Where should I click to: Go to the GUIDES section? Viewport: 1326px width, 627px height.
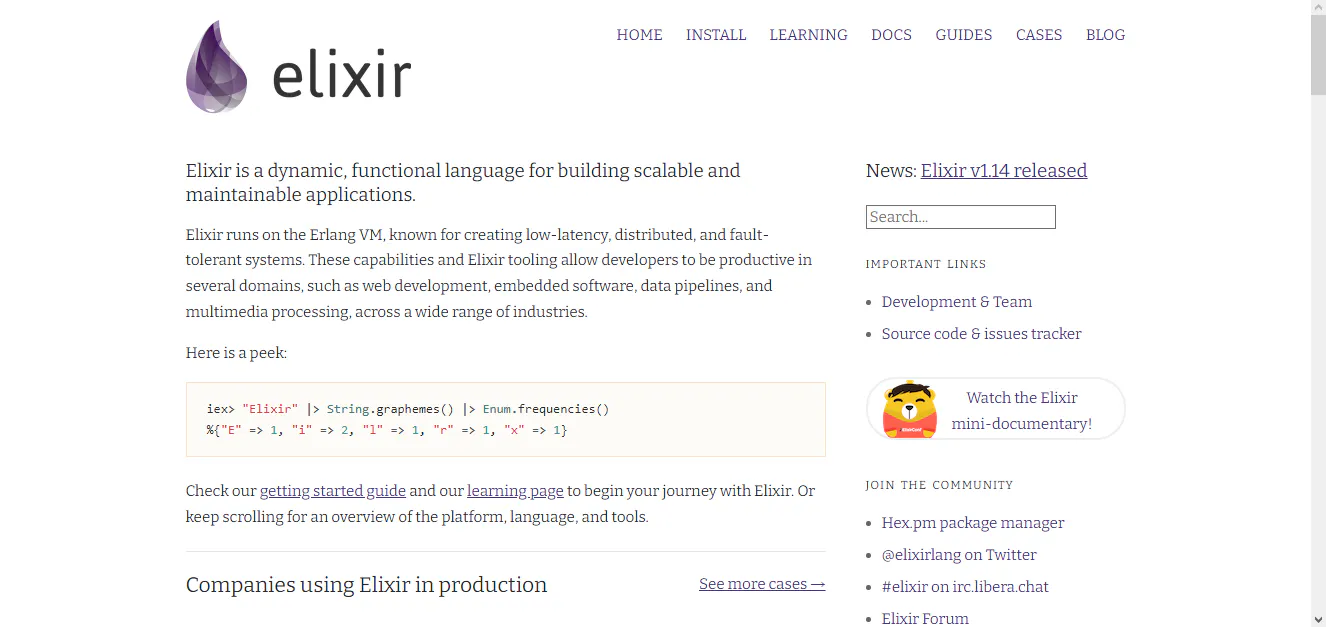click(x=963, y=35)
